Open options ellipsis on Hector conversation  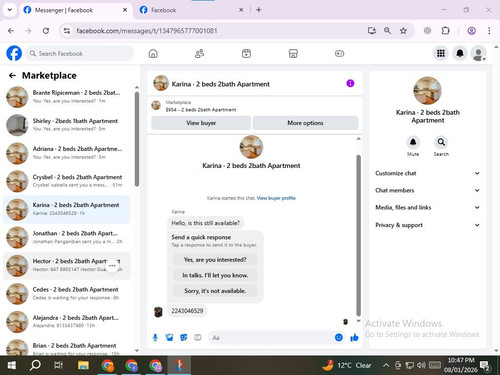pyautogui.click(x=112, y=266)
